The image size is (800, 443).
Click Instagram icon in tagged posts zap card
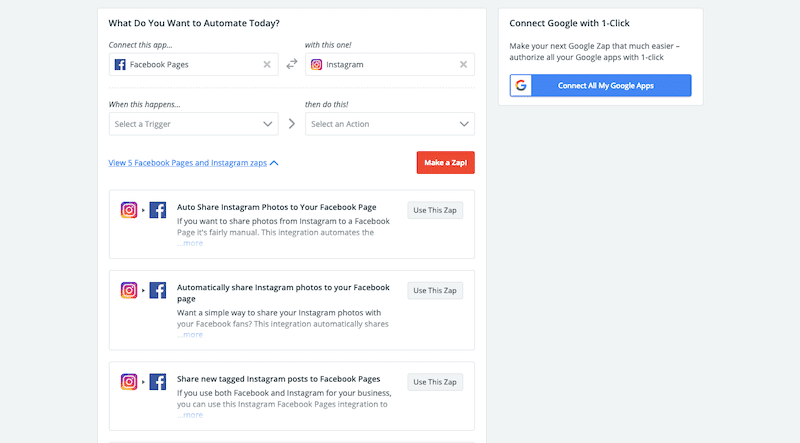coord(129,381)
